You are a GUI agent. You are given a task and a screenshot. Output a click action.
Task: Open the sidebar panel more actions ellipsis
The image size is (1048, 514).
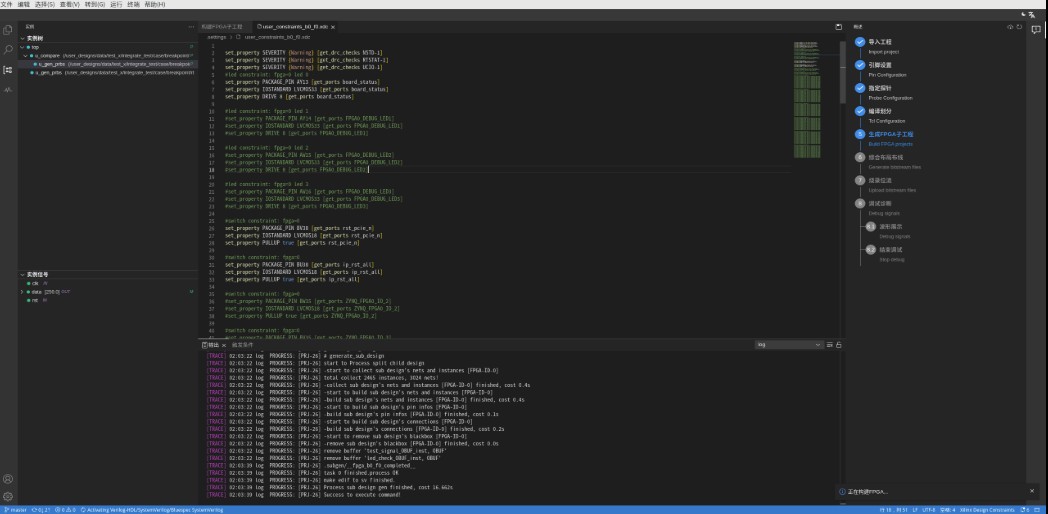pos(192,27)
